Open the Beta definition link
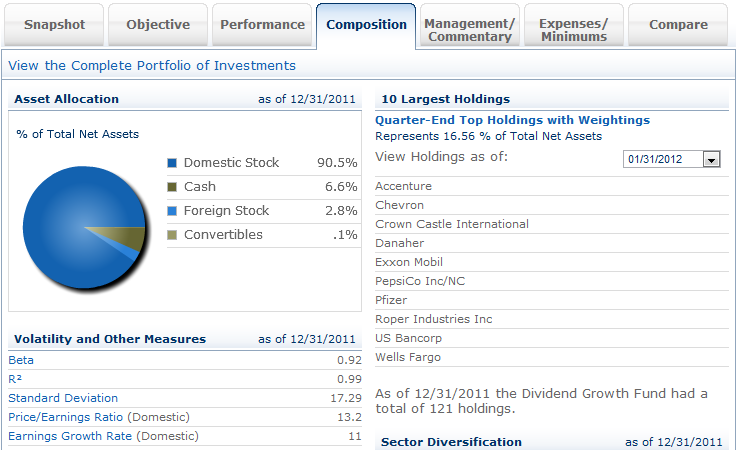This screenshot has height=450, width=738. pyautogui.click(x=21, y=360)
